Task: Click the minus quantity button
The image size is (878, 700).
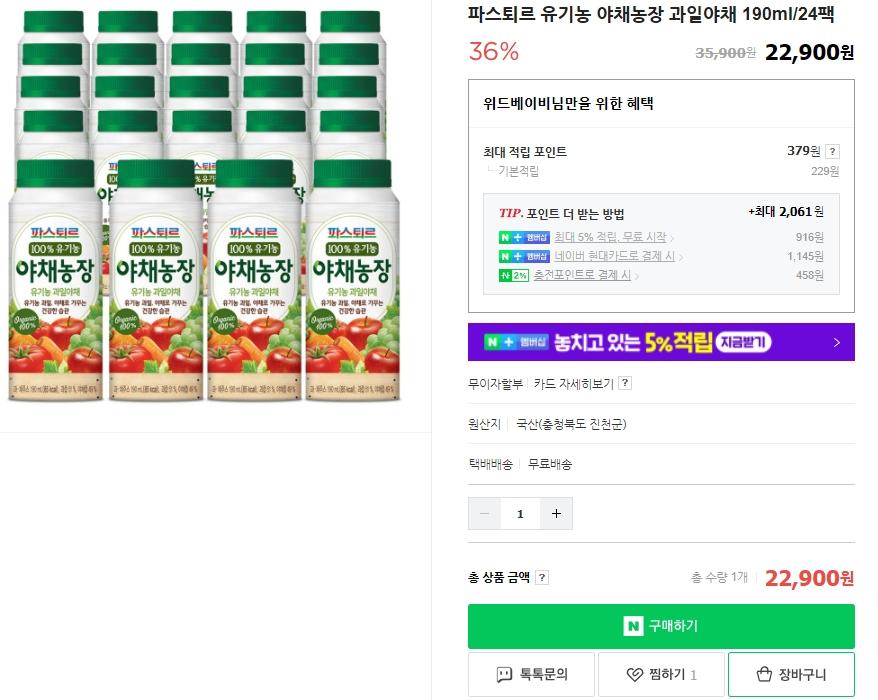Action: 485,514
